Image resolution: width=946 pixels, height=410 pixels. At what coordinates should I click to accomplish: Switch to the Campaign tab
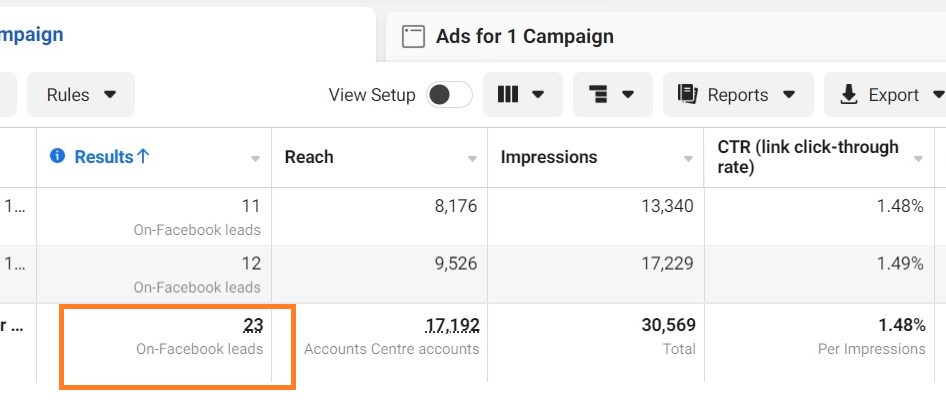(x=32, y=35)
